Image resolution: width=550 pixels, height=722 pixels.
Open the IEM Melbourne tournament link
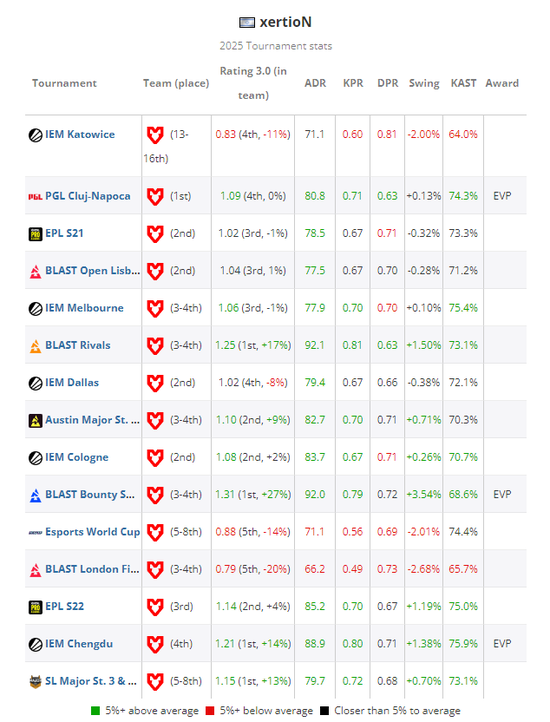pos(84,308)
